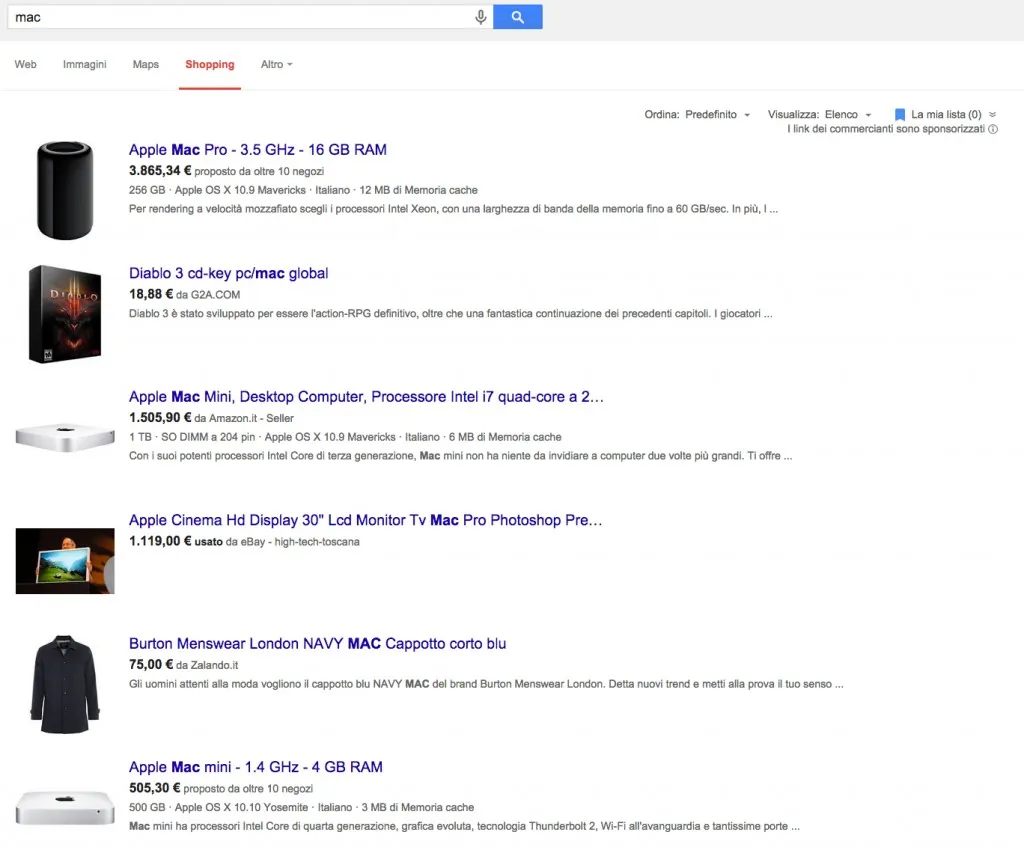Click the Mac Pro cylinder product image
The height and width of the screenshot is (856, 1024).
coord(65,189)
